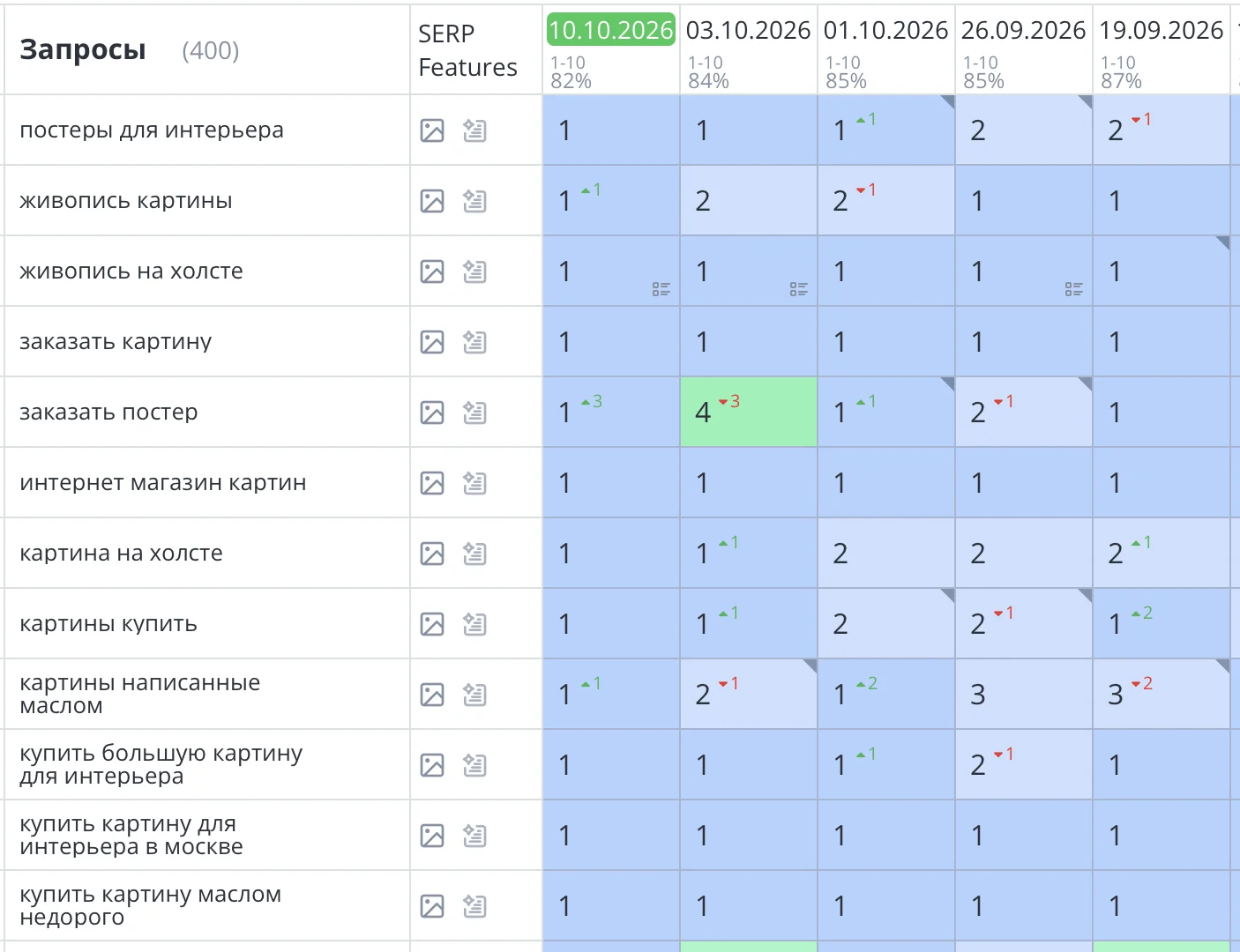Screen dimensions: 1240x952
Task: Open the query заказать картину
Action: [x=116, y=342]
